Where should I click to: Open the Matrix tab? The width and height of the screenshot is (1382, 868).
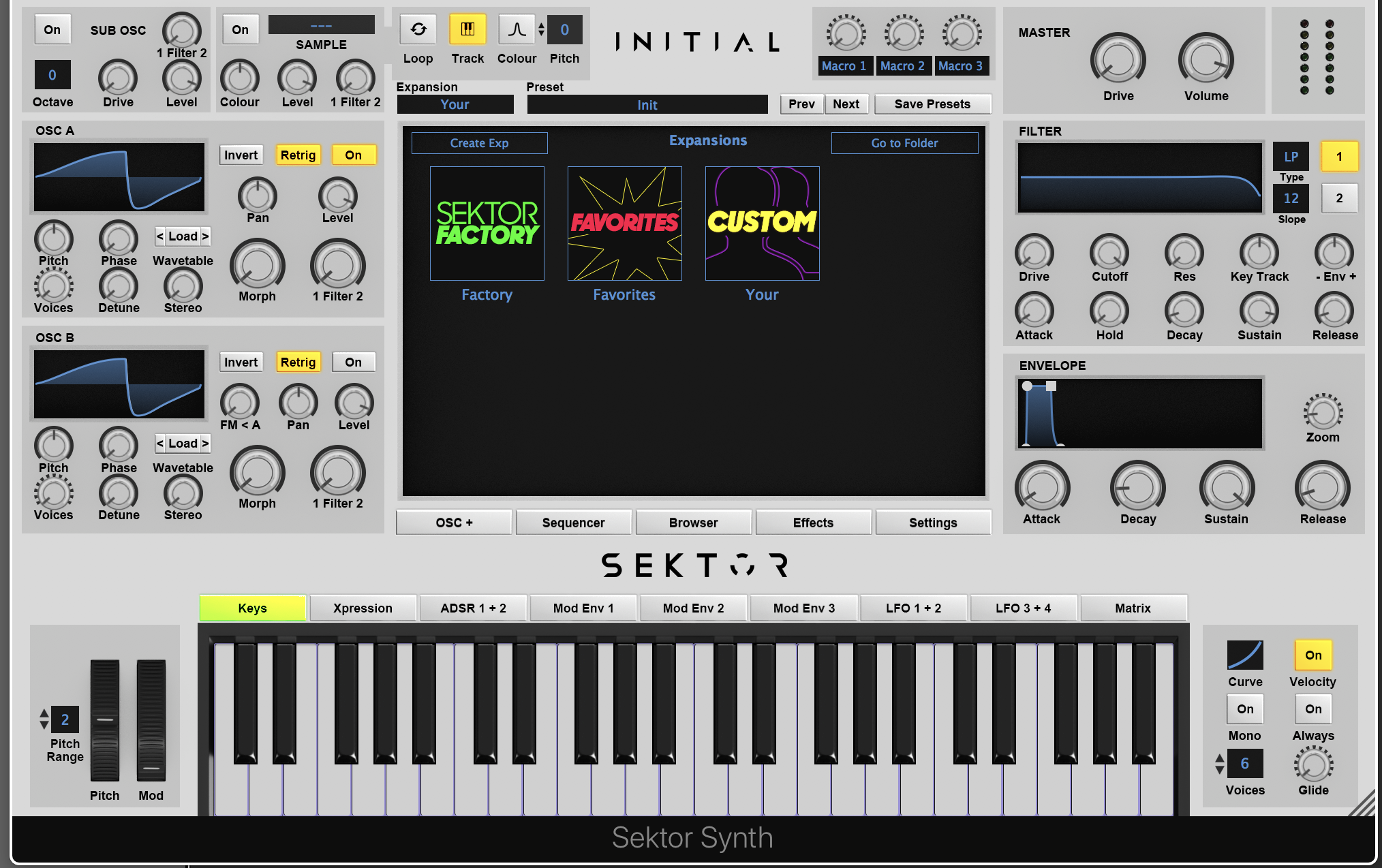point(1133,608)
